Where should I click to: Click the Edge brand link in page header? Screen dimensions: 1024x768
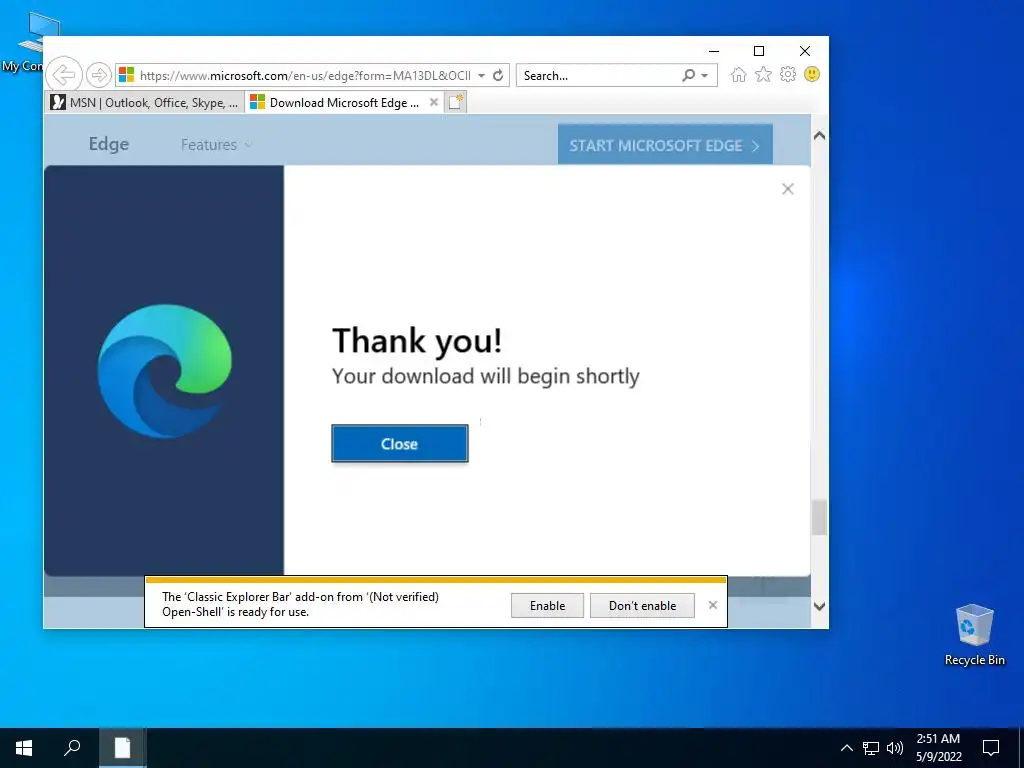tap(108, 144)
